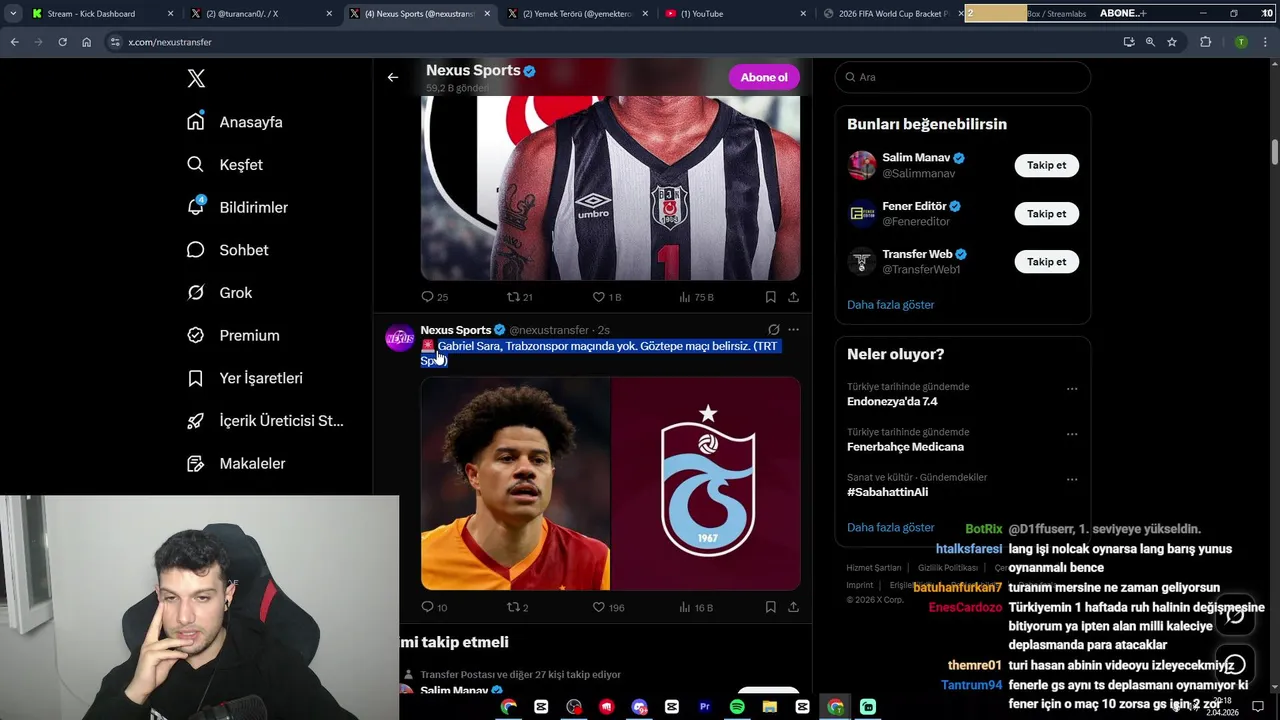Share the Beşiktaş jersey post

coord(794,297)
